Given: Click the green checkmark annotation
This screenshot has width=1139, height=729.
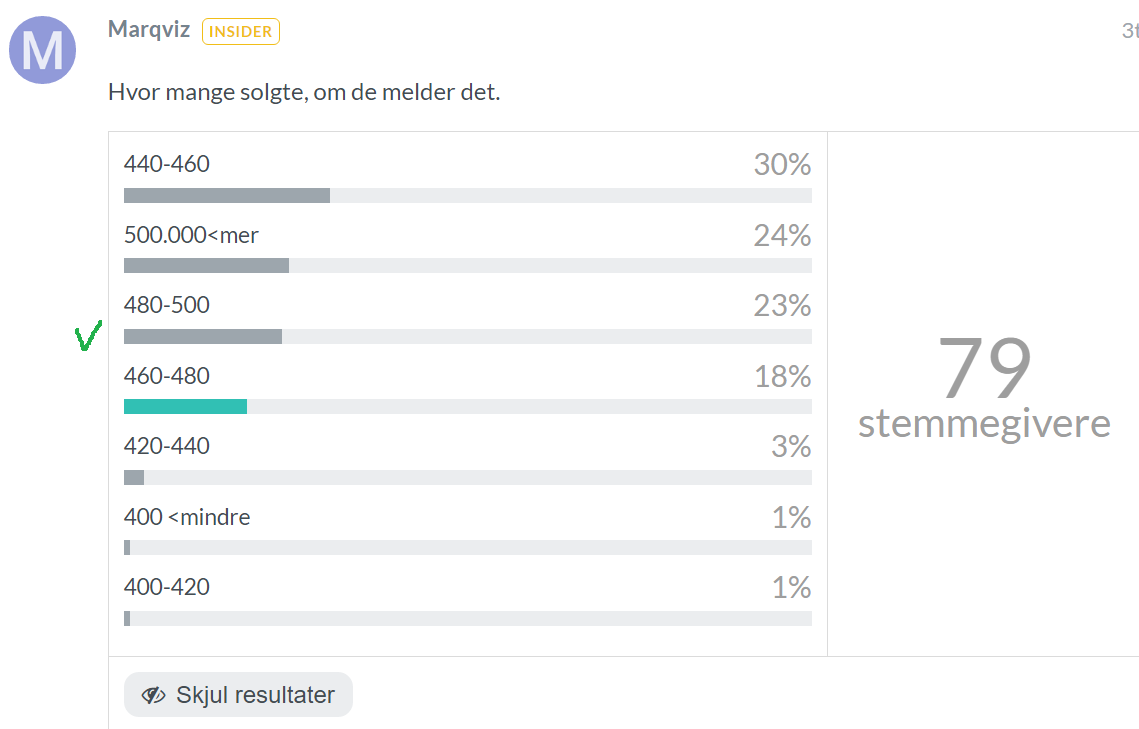Looking at the screenshot, I should pyautogui.click(x=88, y=335).
